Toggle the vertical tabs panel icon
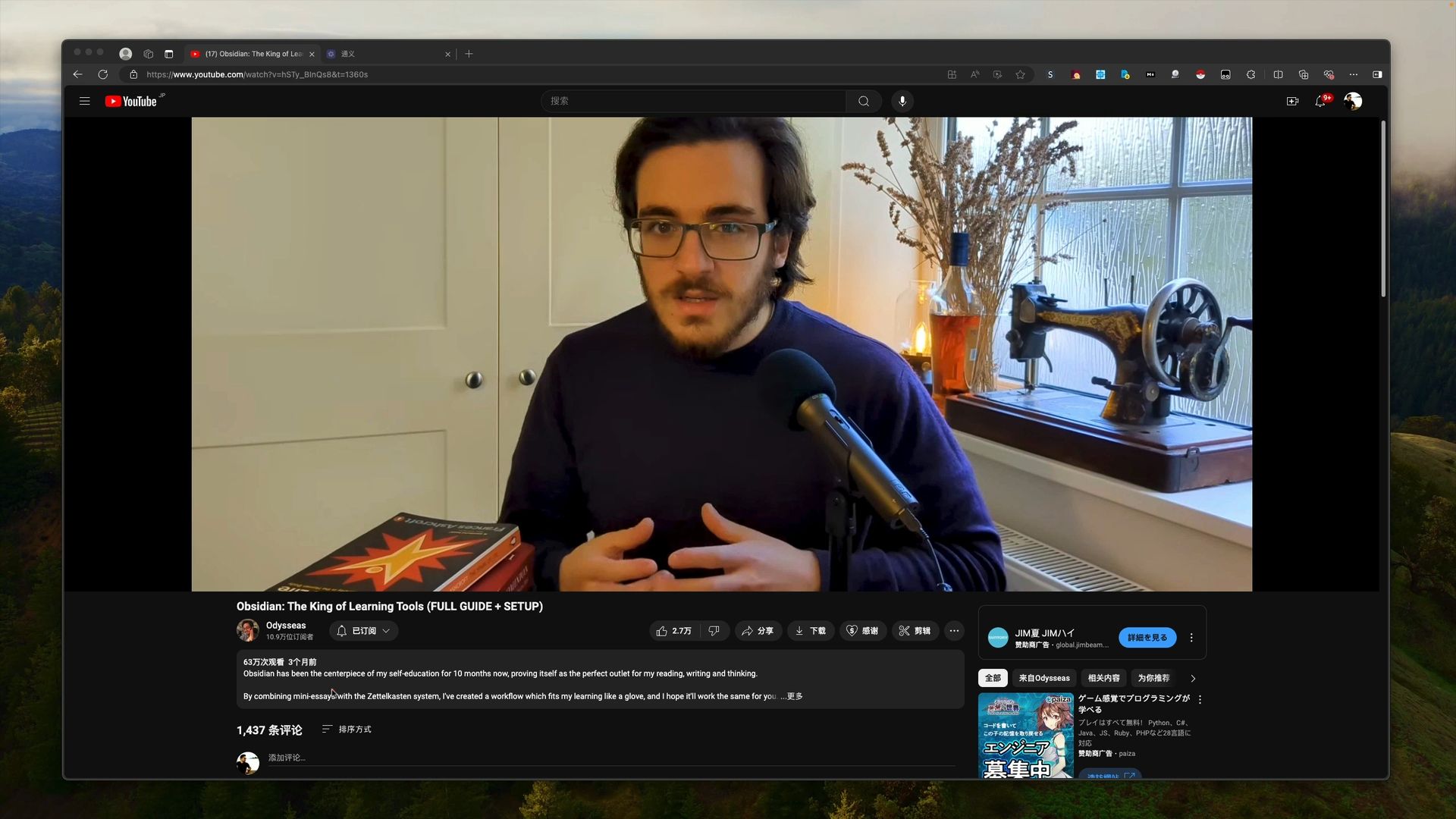 pos(169,54)
